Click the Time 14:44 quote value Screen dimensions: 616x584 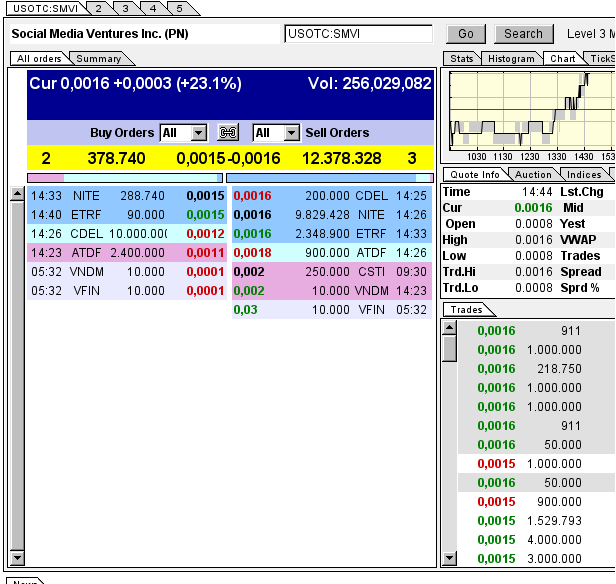click(537, 192)
